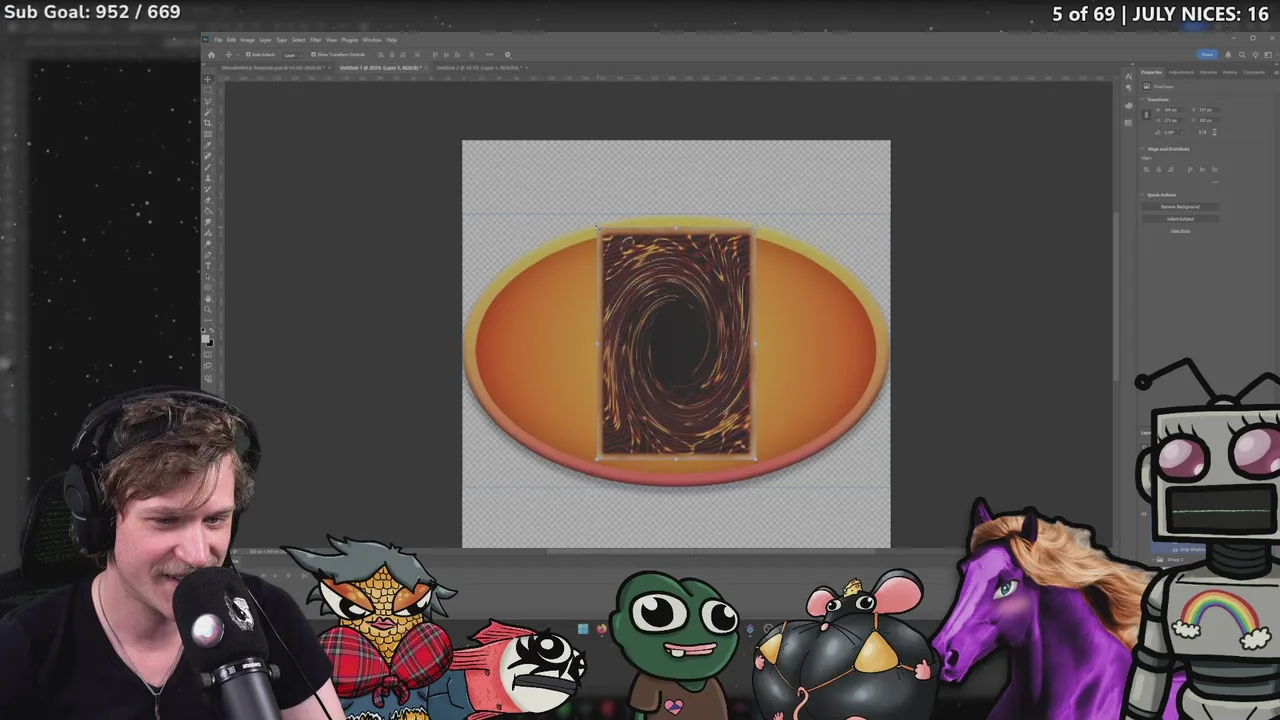Switch to the Adjustments tab
The image size is (1280, 720).
(1181, 72)
